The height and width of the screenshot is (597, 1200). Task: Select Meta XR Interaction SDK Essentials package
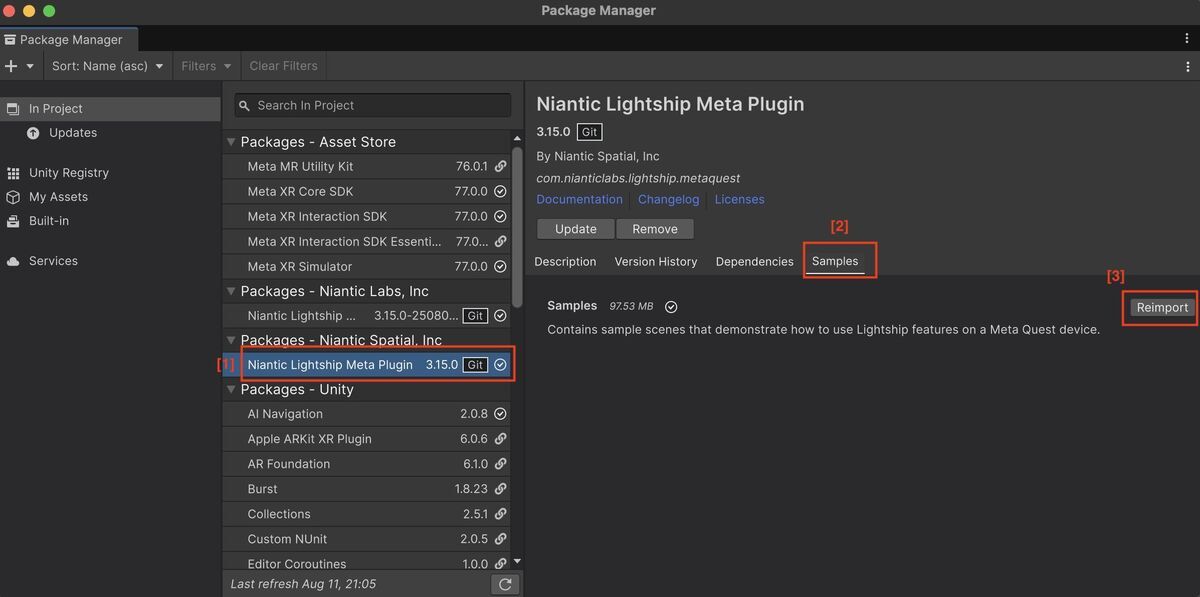pos(366,242)
